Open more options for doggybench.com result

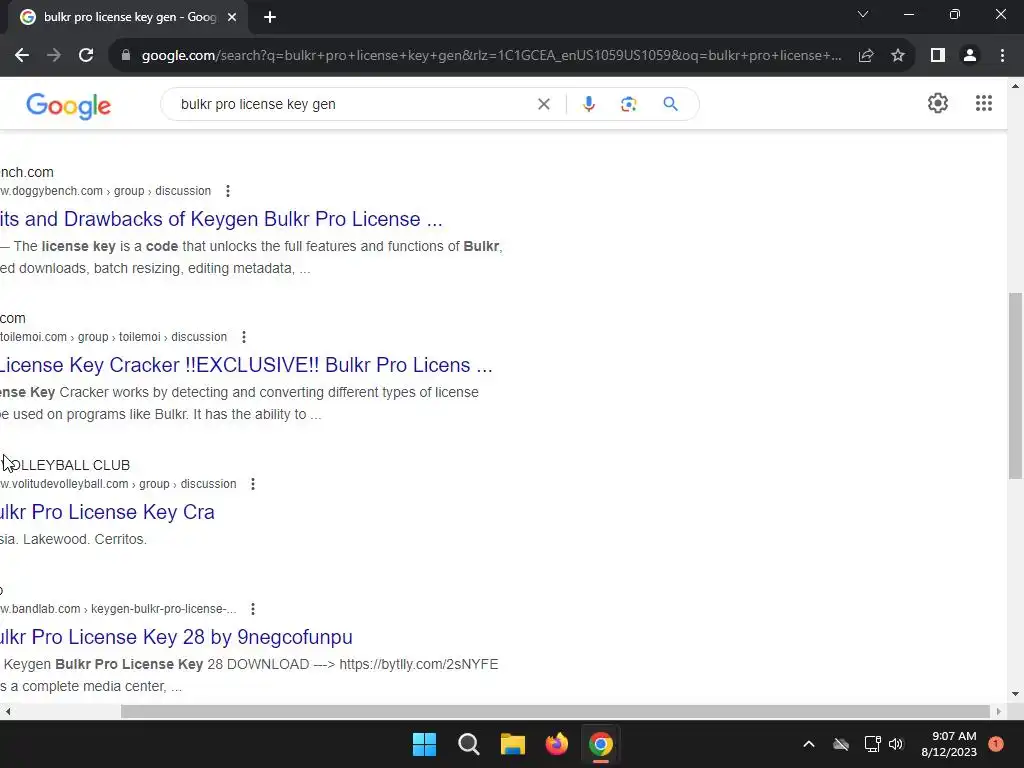tap(227, 191)
